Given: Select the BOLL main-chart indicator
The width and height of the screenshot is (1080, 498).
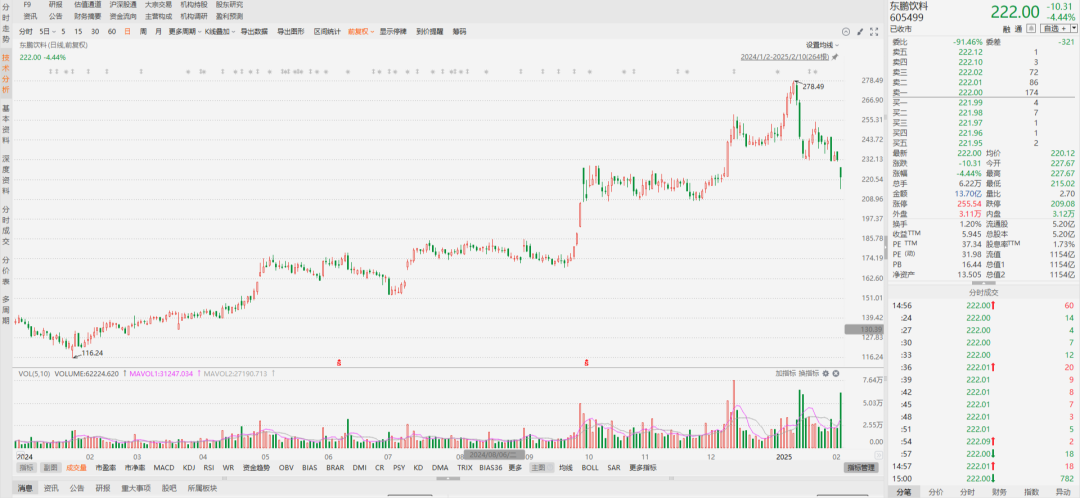Looking at the screenshot, I should point(590,468).
